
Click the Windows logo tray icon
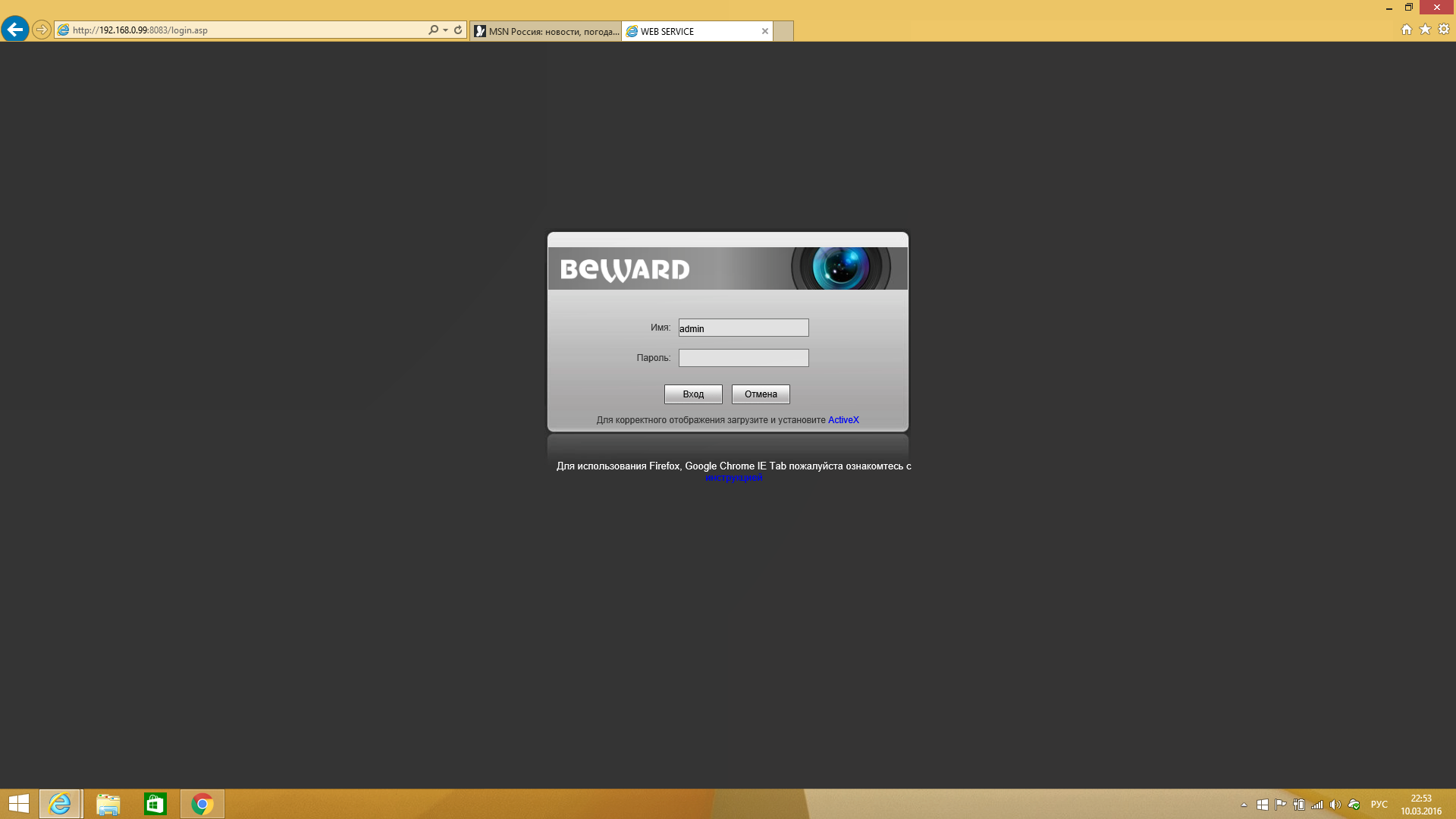pyautogui.click(x=1263, y=805)
